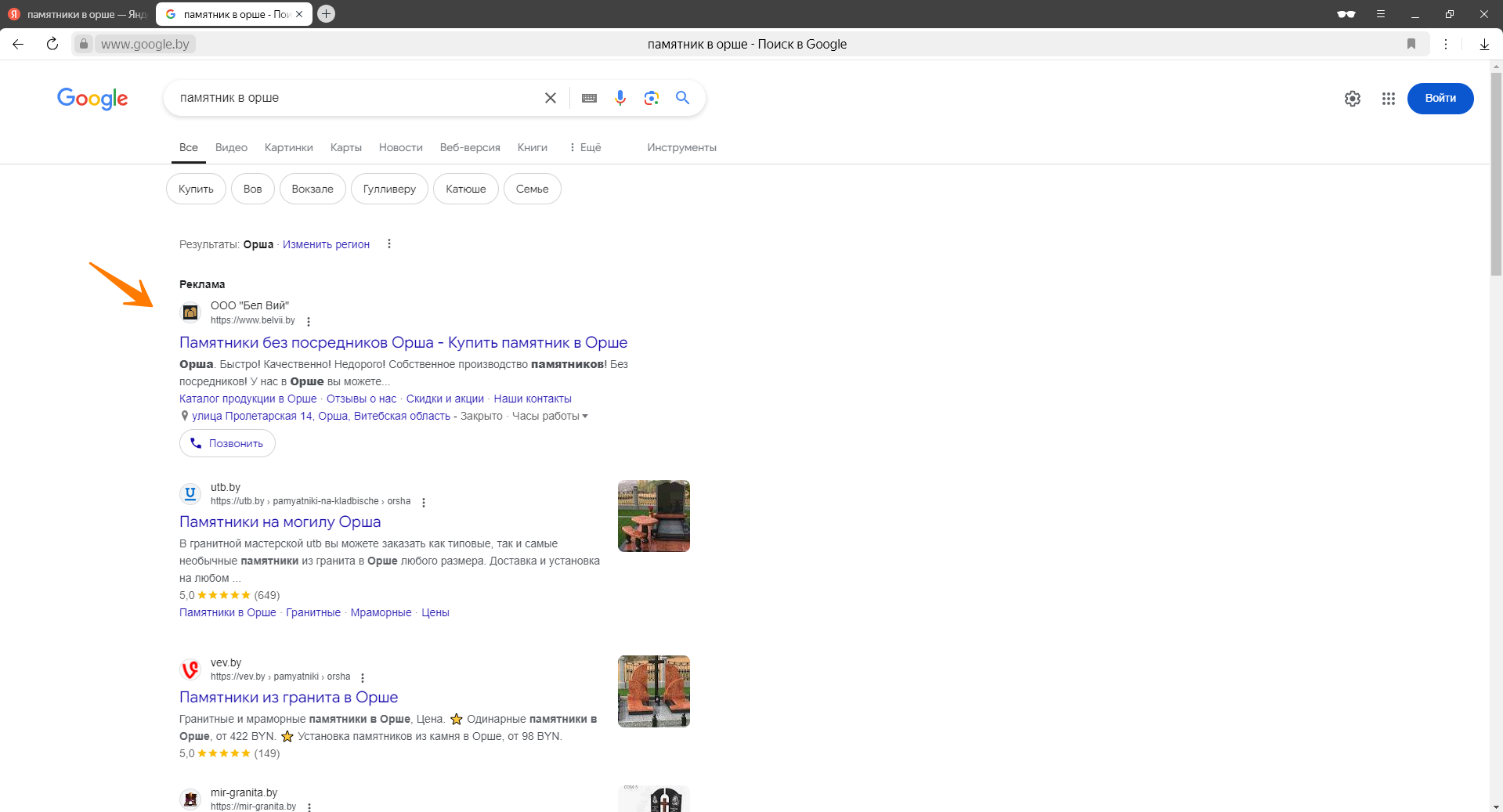The width and height of the screenshot is (1503, 812).
Task: Open Скидки и акции sitelink
Action: 445,399
